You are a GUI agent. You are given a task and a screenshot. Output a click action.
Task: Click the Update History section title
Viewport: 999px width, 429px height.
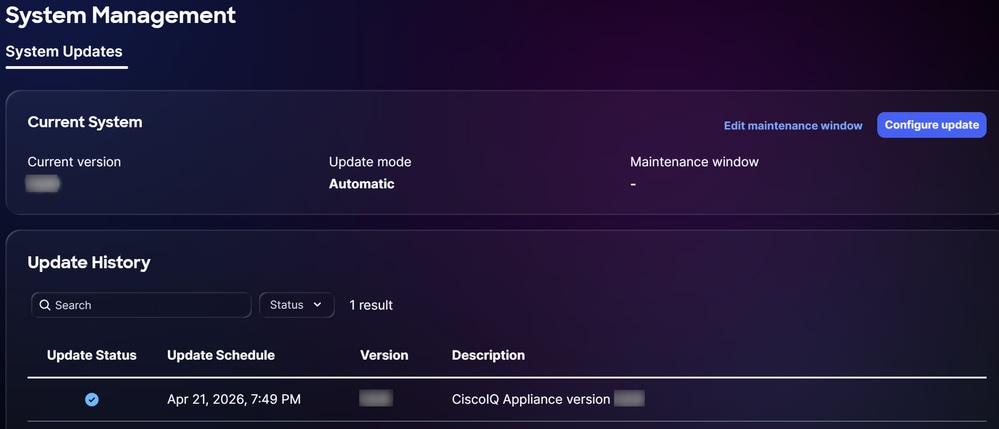point(89,262)
